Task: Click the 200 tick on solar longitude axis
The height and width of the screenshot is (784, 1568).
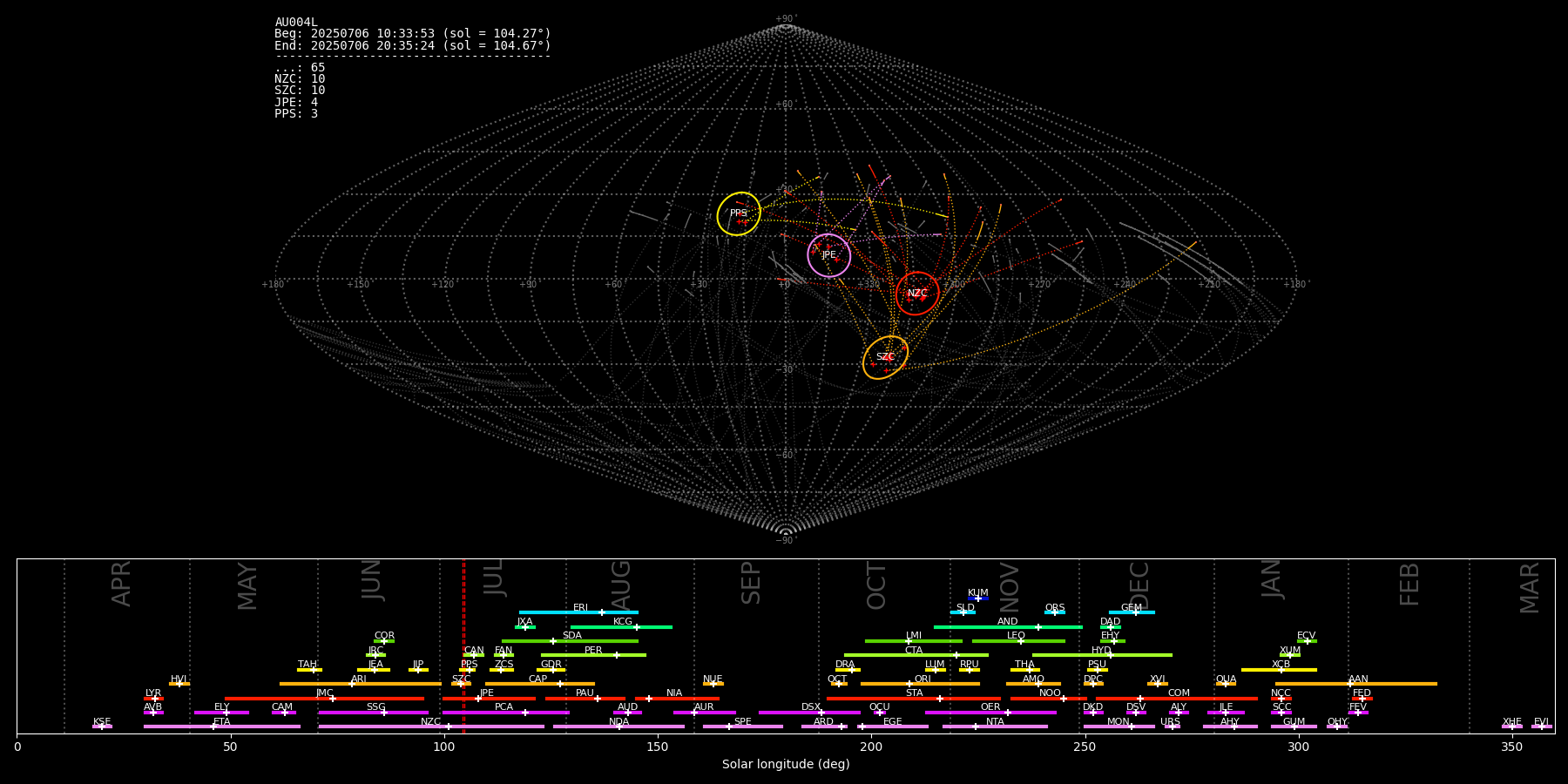Action: coord(871,747)
